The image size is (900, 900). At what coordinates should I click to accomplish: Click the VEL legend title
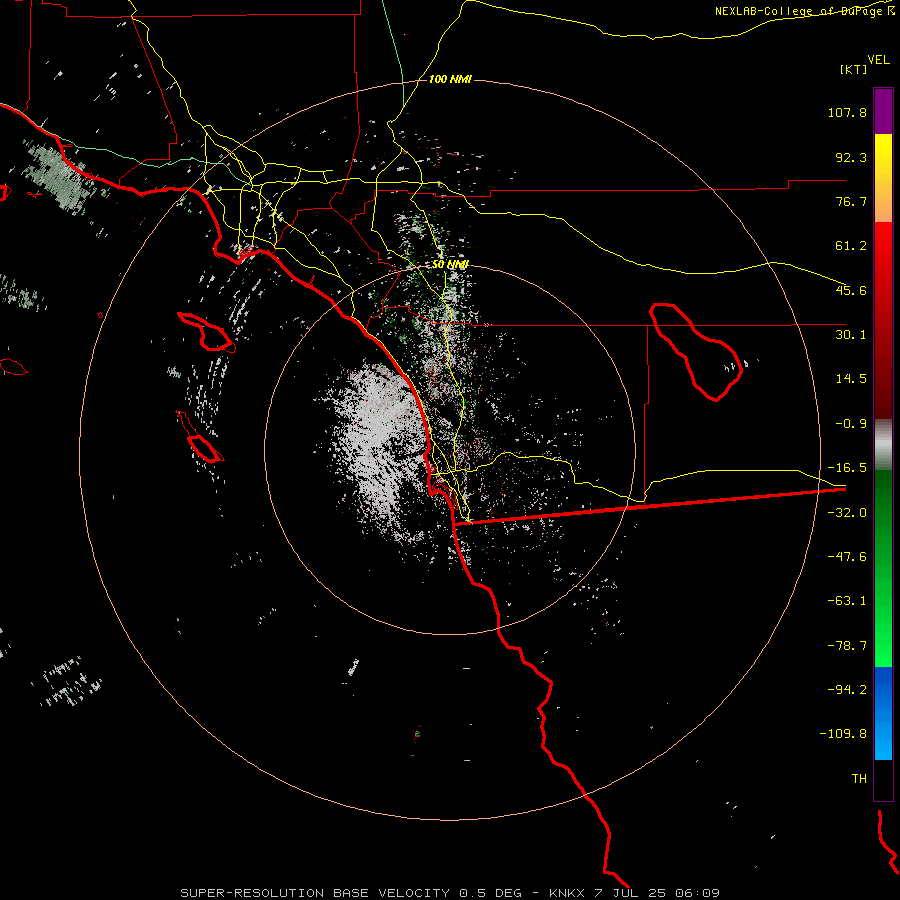tap(878, 60)
